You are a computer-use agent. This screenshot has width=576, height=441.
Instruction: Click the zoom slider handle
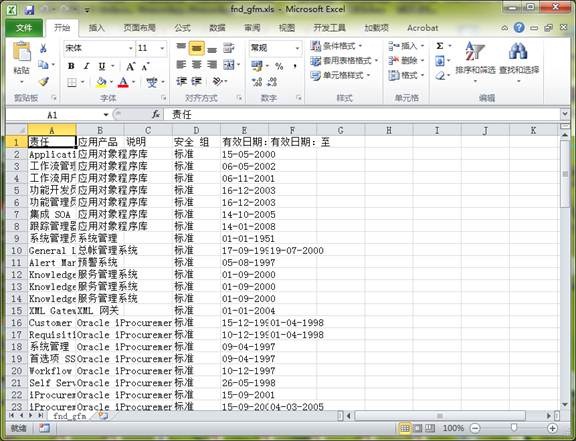coord(514,427)
